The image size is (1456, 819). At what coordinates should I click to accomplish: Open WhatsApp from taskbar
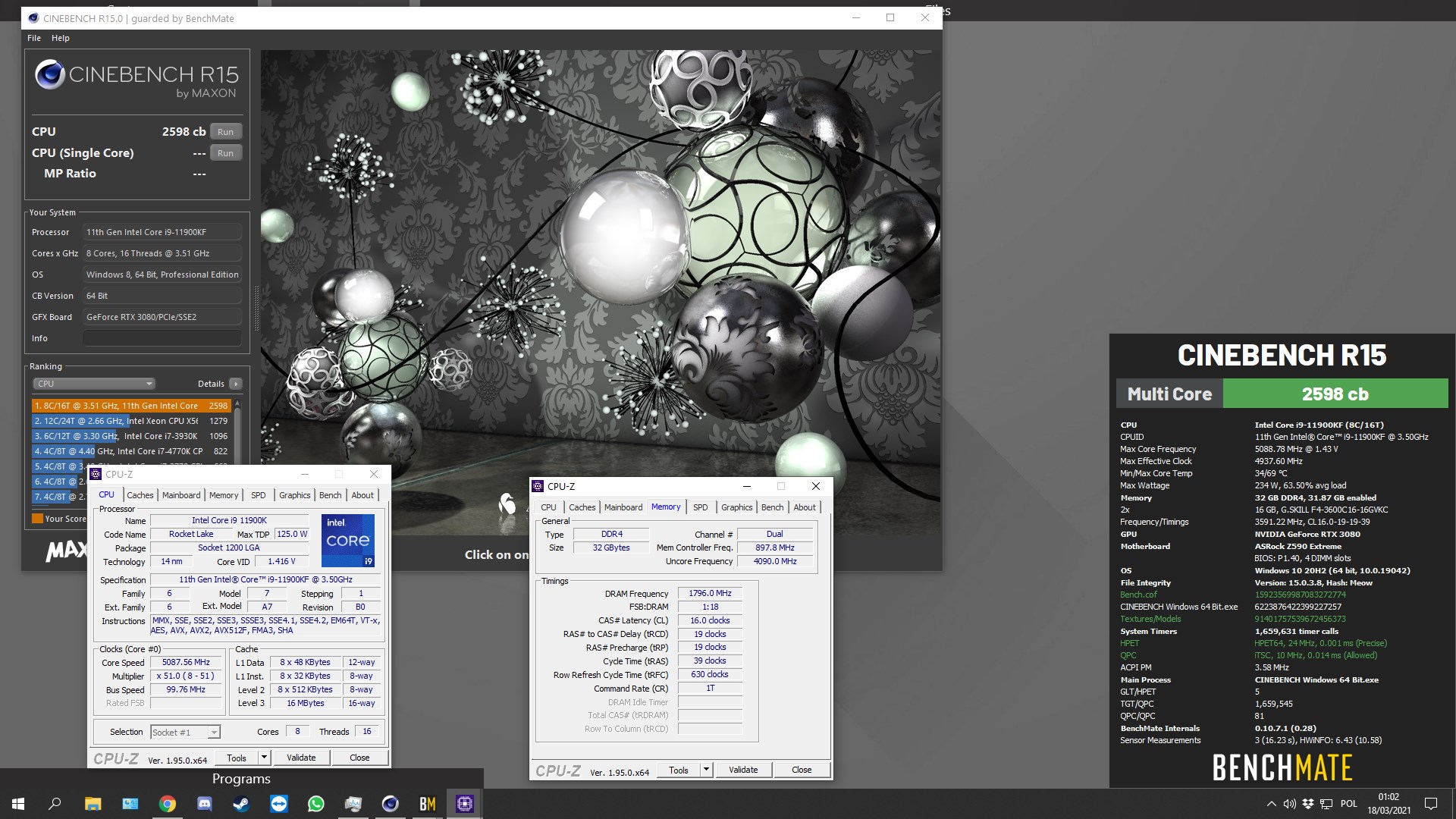coord(316,804)
